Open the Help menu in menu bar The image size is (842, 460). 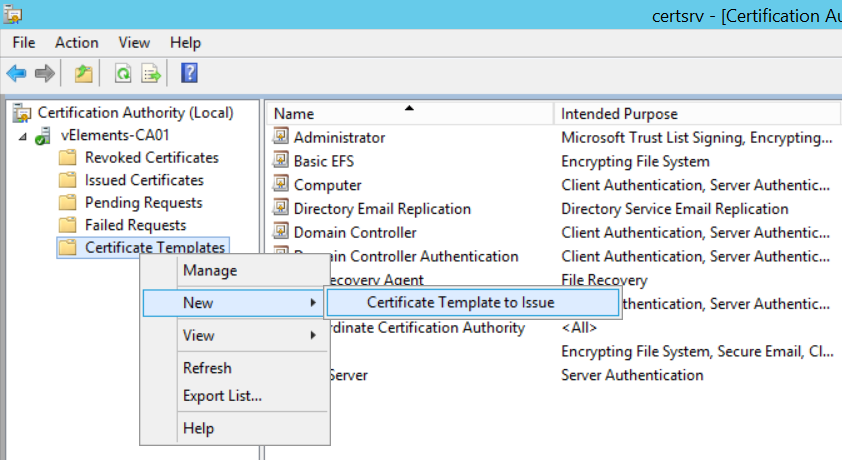coord(185,43)
